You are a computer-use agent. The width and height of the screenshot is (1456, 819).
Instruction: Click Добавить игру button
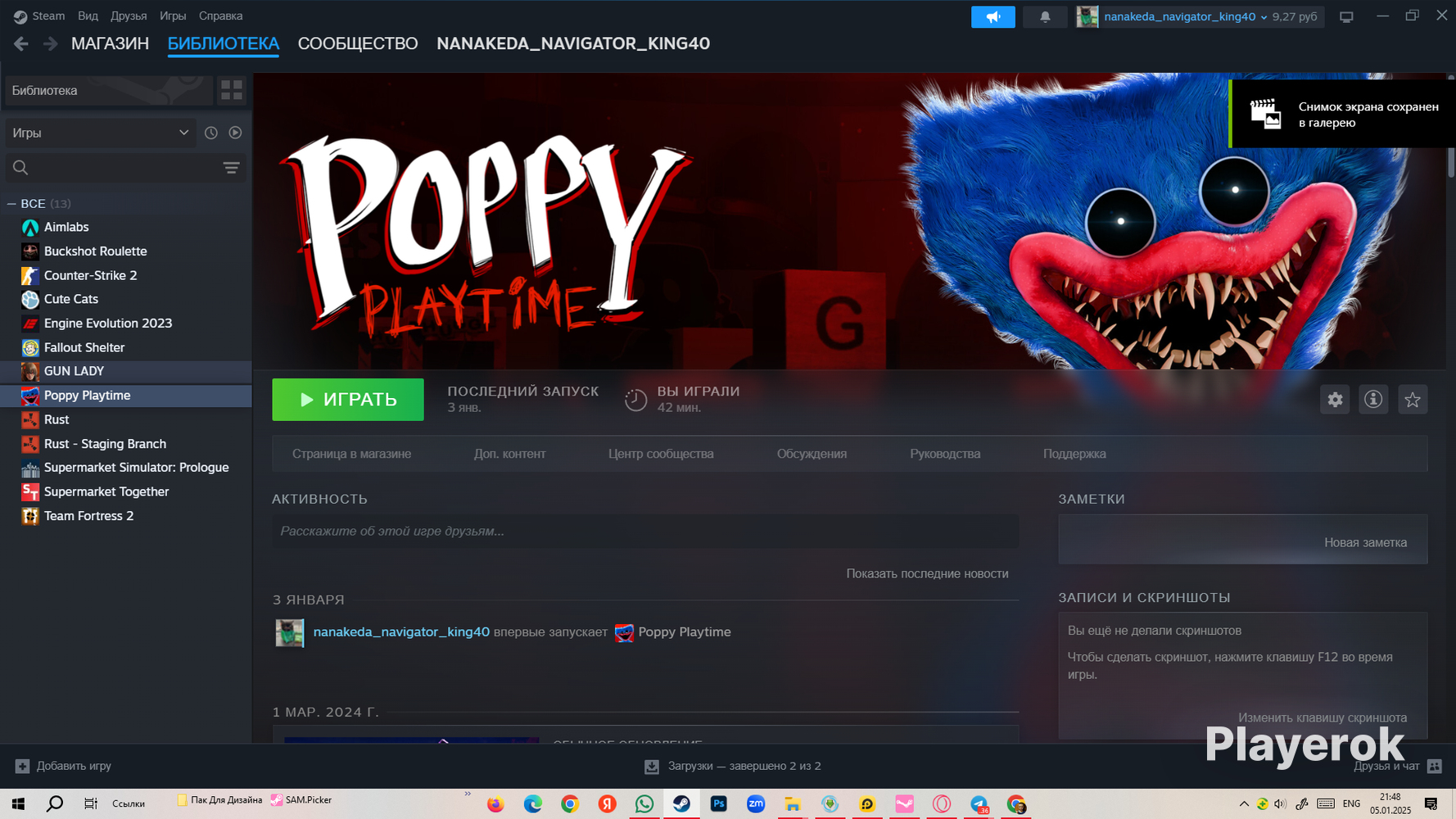(x=64, y=766)
